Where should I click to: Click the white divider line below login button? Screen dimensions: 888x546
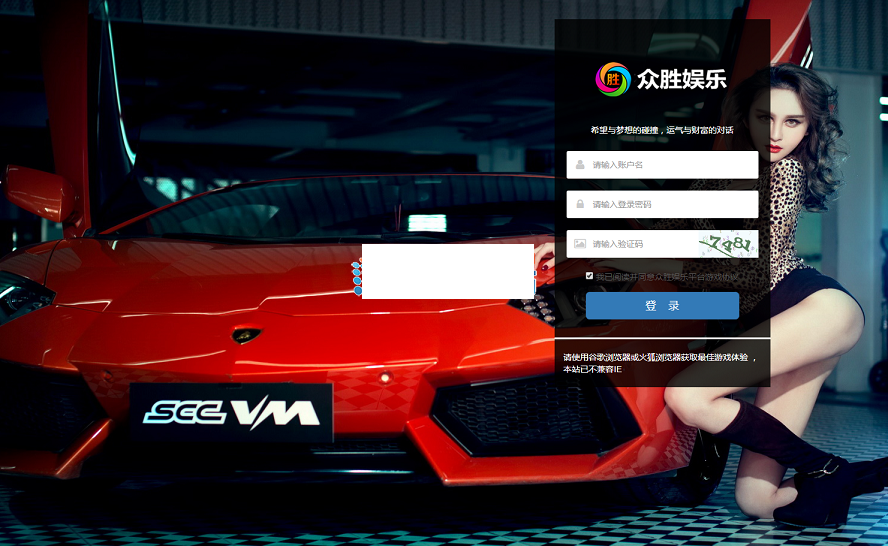[662, 339]
